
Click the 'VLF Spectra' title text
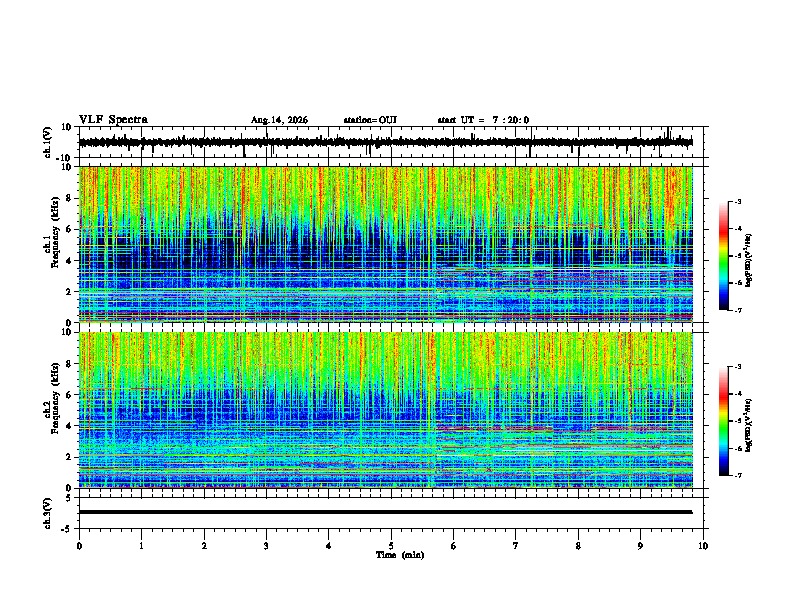click(x=113, y=120)
